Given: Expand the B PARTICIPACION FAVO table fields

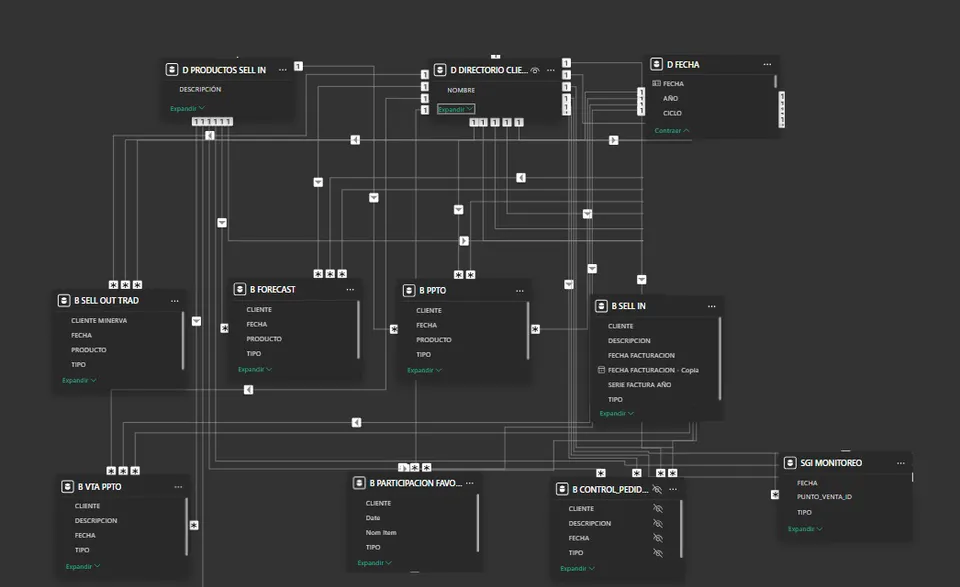Looking at the screenshot, I should 375,563.
